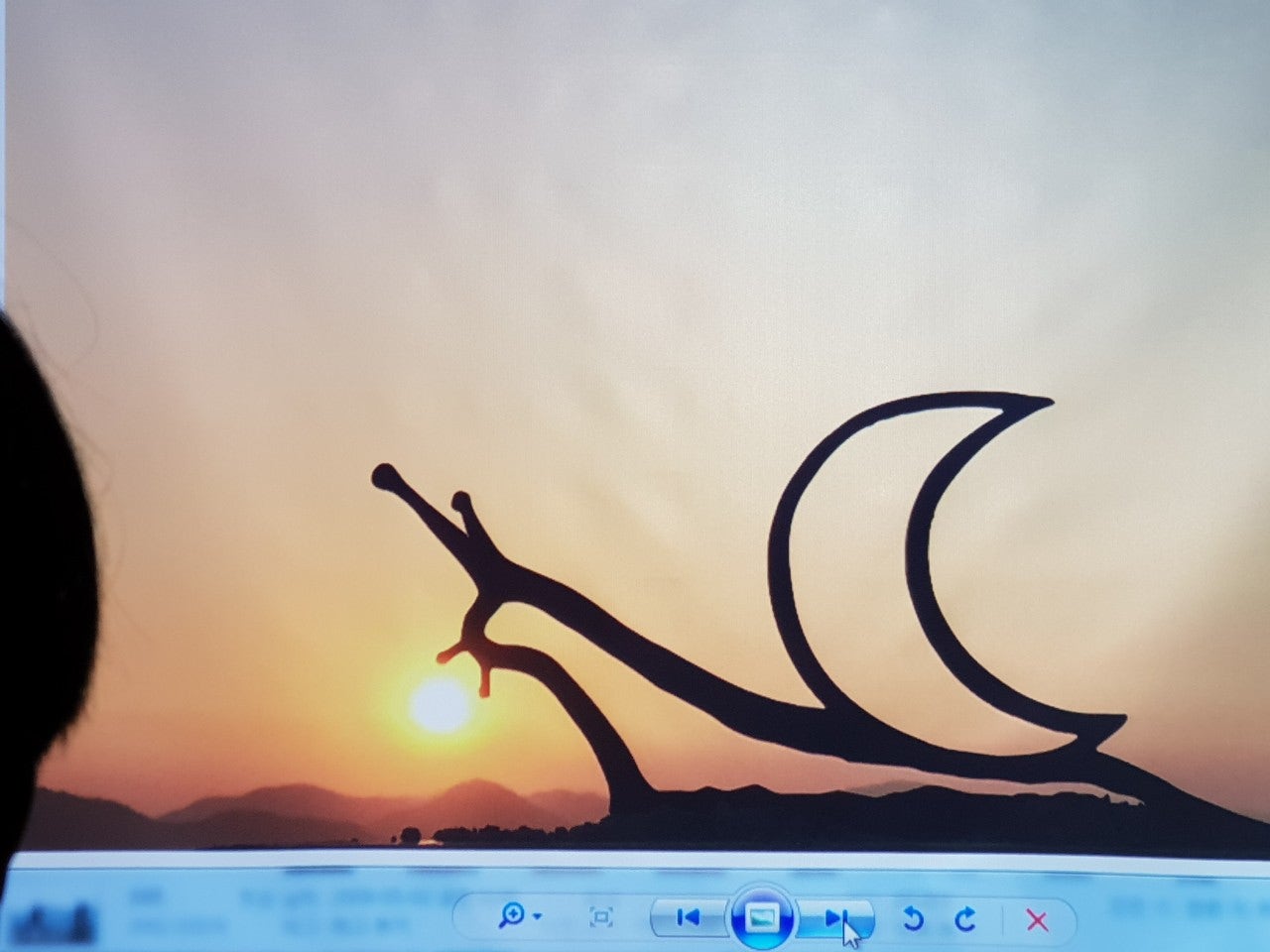Go to the next photo
Image resolution: width=1270 pixels, height=952 pixels.
coord(836,918)
